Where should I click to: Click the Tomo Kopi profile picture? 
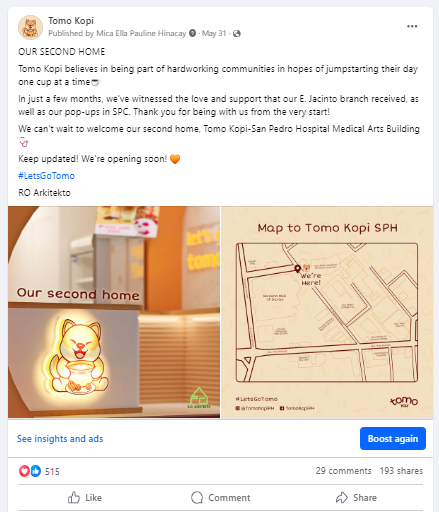(x=30, y=27)
